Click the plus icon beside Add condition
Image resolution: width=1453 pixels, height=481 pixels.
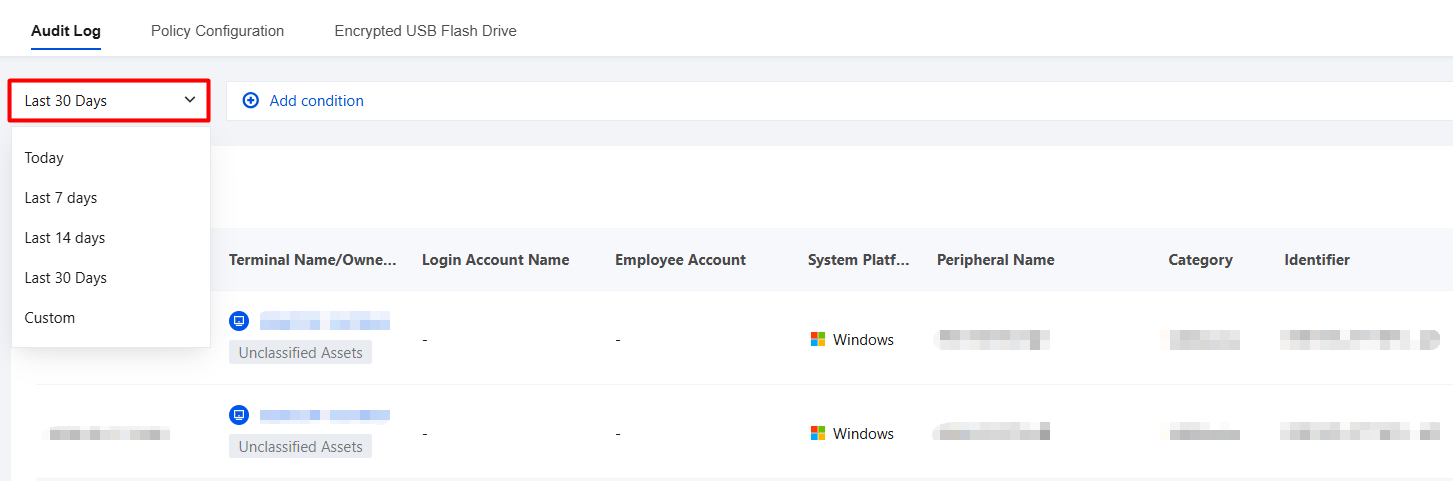(251, 101)
